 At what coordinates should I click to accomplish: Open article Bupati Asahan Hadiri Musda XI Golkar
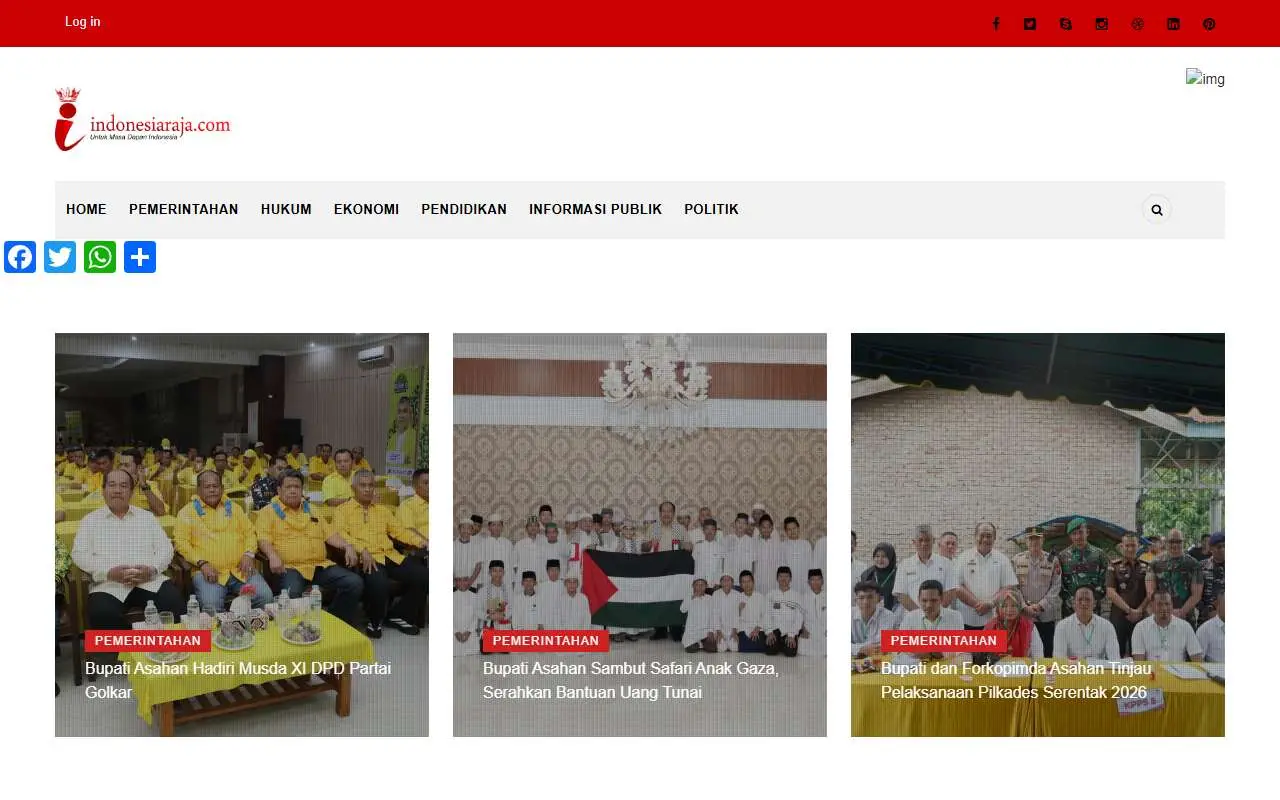pos(238,680)
